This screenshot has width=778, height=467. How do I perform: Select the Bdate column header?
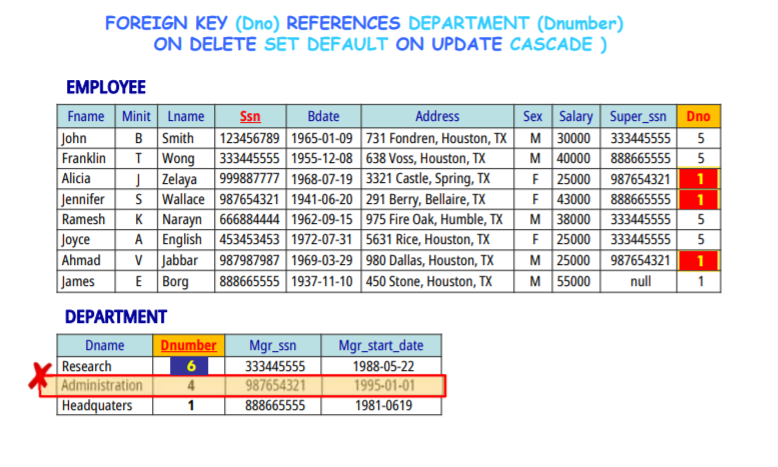tap(324, 116)
